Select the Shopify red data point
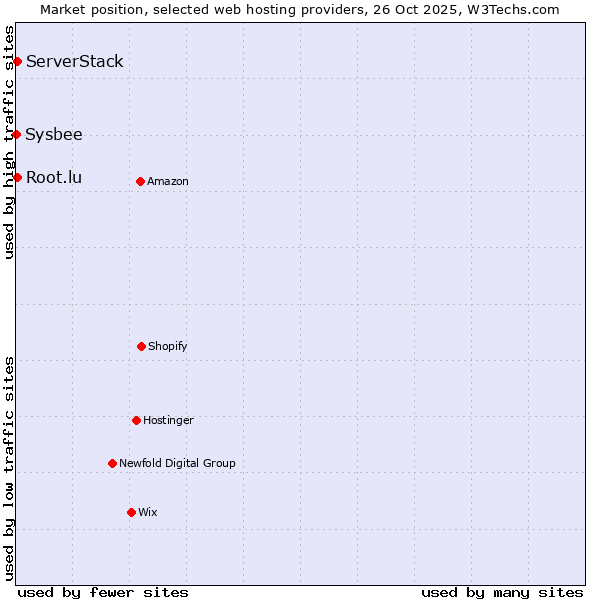600x600 pixels. click(x=141, y=346)
